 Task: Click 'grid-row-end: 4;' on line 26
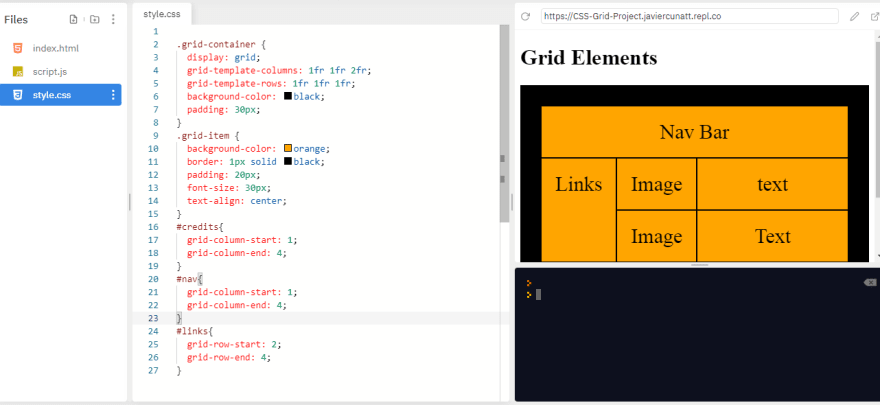(229, 357)
